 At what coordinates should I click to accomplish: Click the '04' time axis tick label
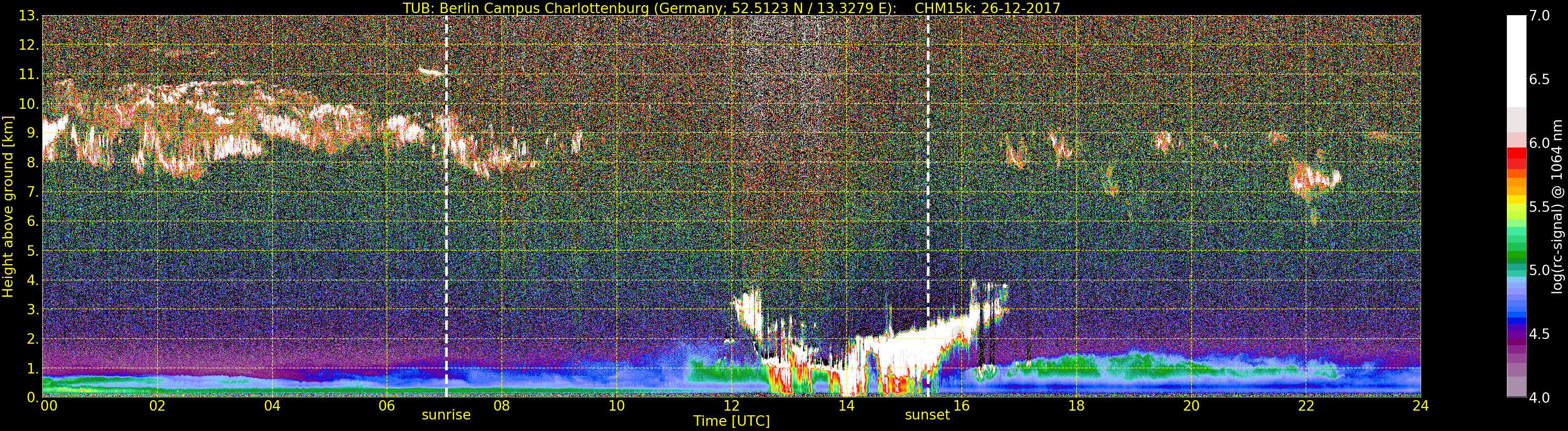click(x=272, y=405)
